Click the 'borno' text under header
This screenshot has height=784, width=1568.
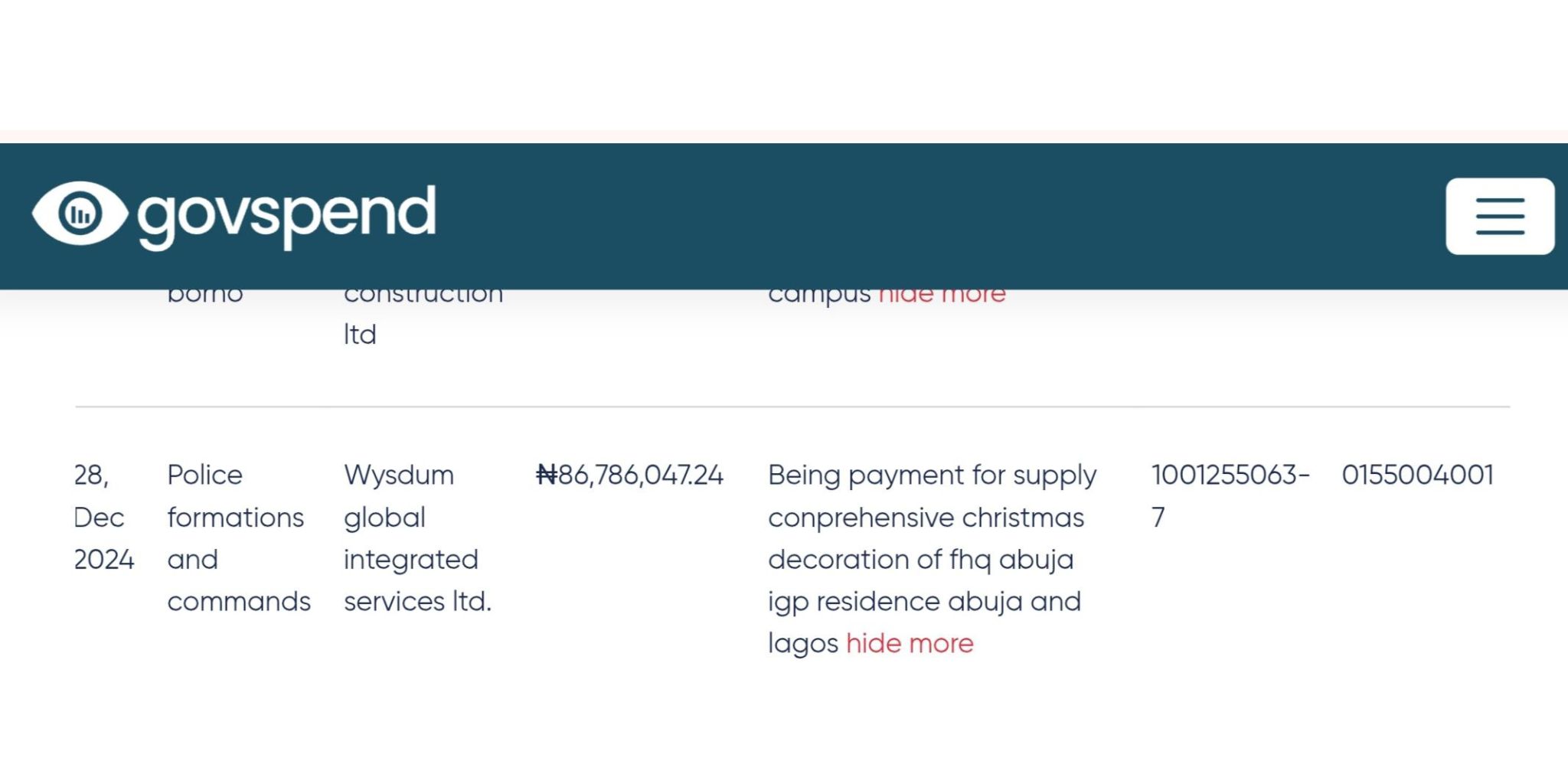click(205, 296)
